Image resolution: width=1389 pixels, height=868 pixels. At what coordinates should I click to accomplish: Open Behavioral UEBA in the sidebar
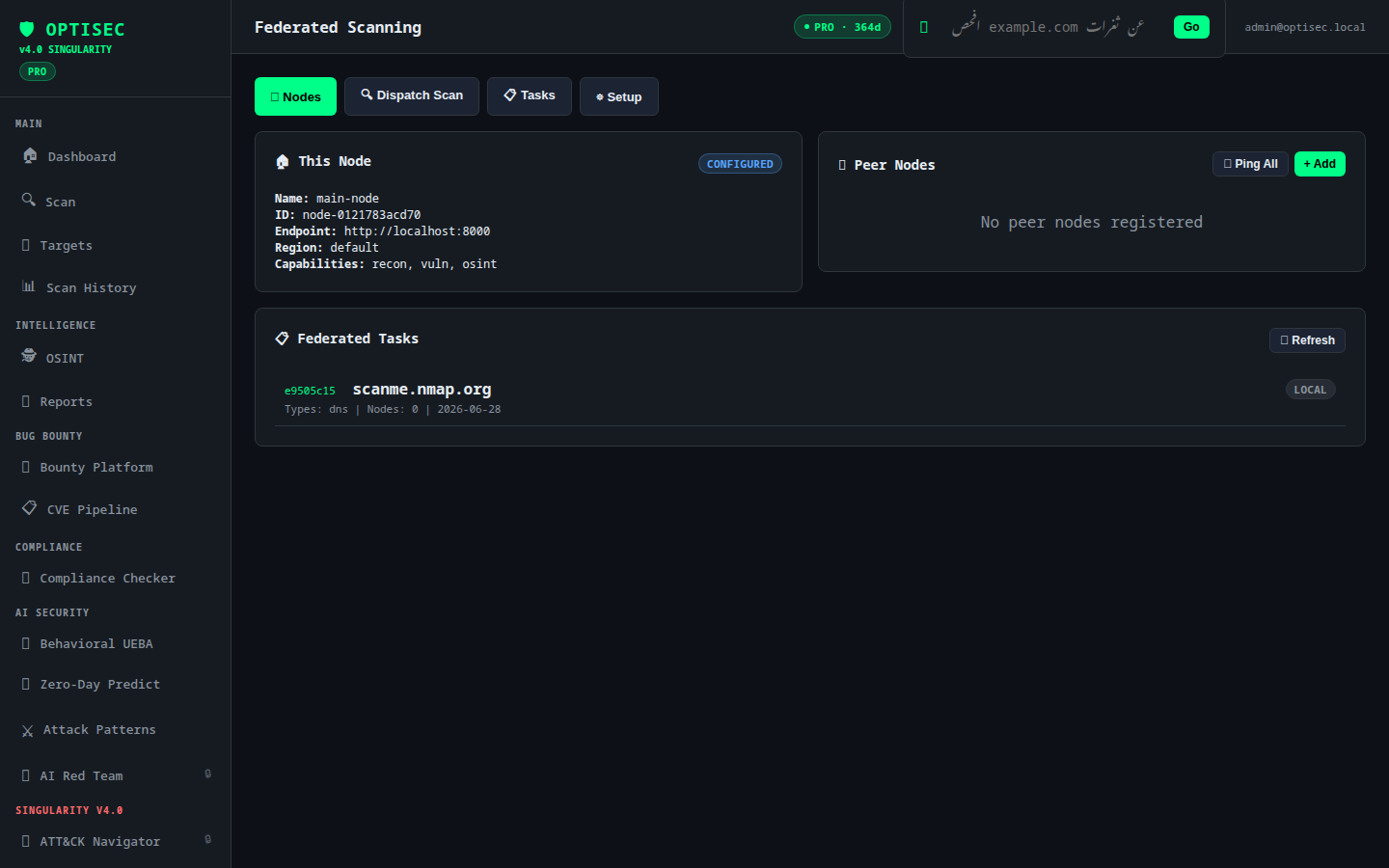click(x=116, y=644)
